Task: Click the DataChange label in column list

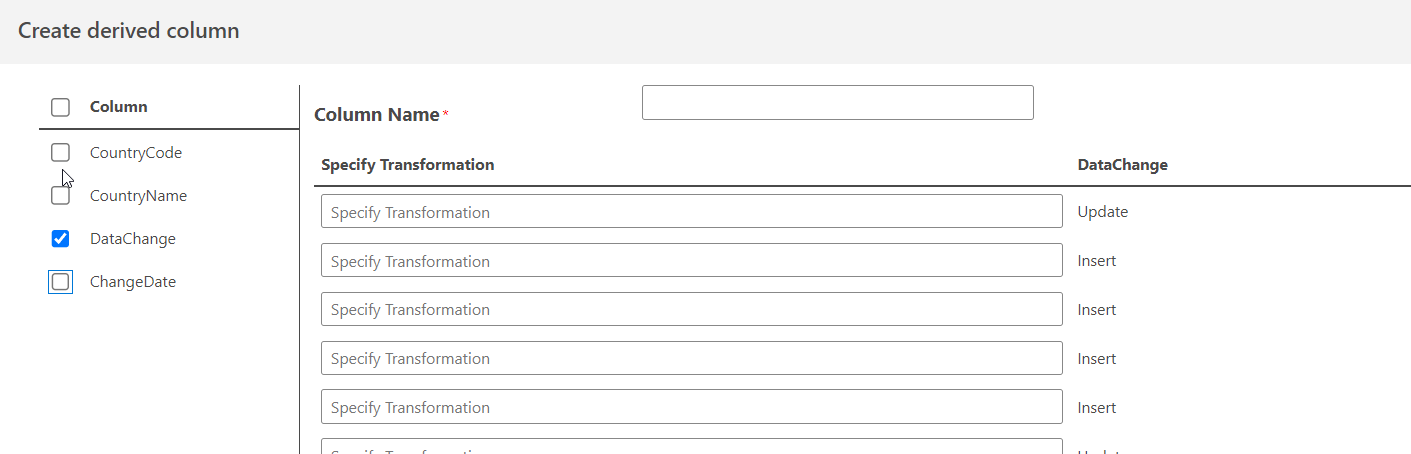Action: [x=133, y=239]
